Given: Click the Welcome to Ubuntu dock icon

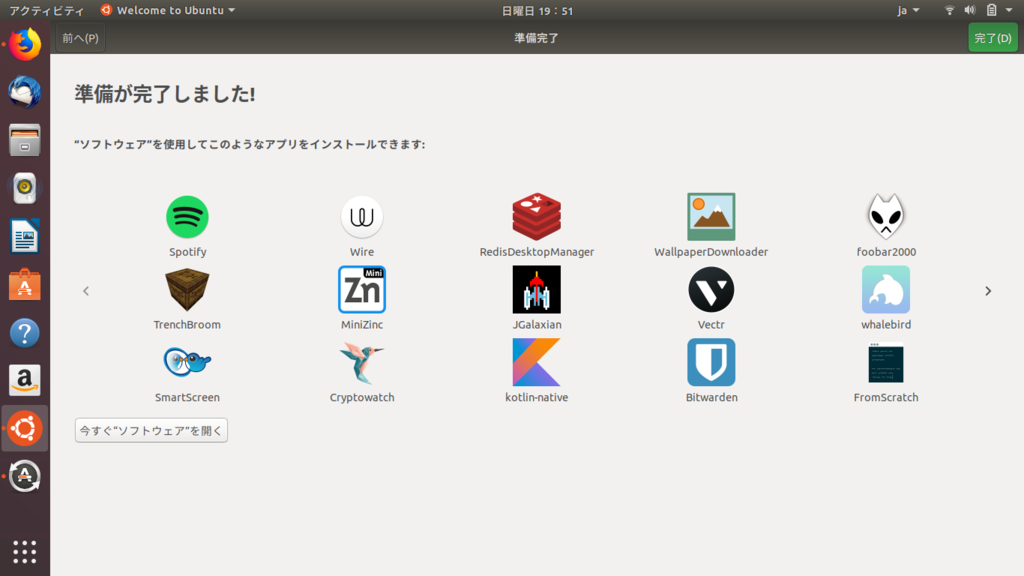Looking at the screenshot, I should click(25, 428).
